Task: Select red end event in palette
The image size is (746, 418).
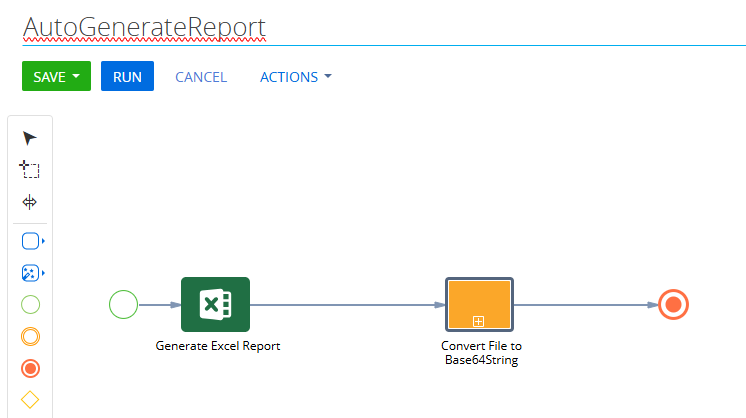Action: point(30,369)
